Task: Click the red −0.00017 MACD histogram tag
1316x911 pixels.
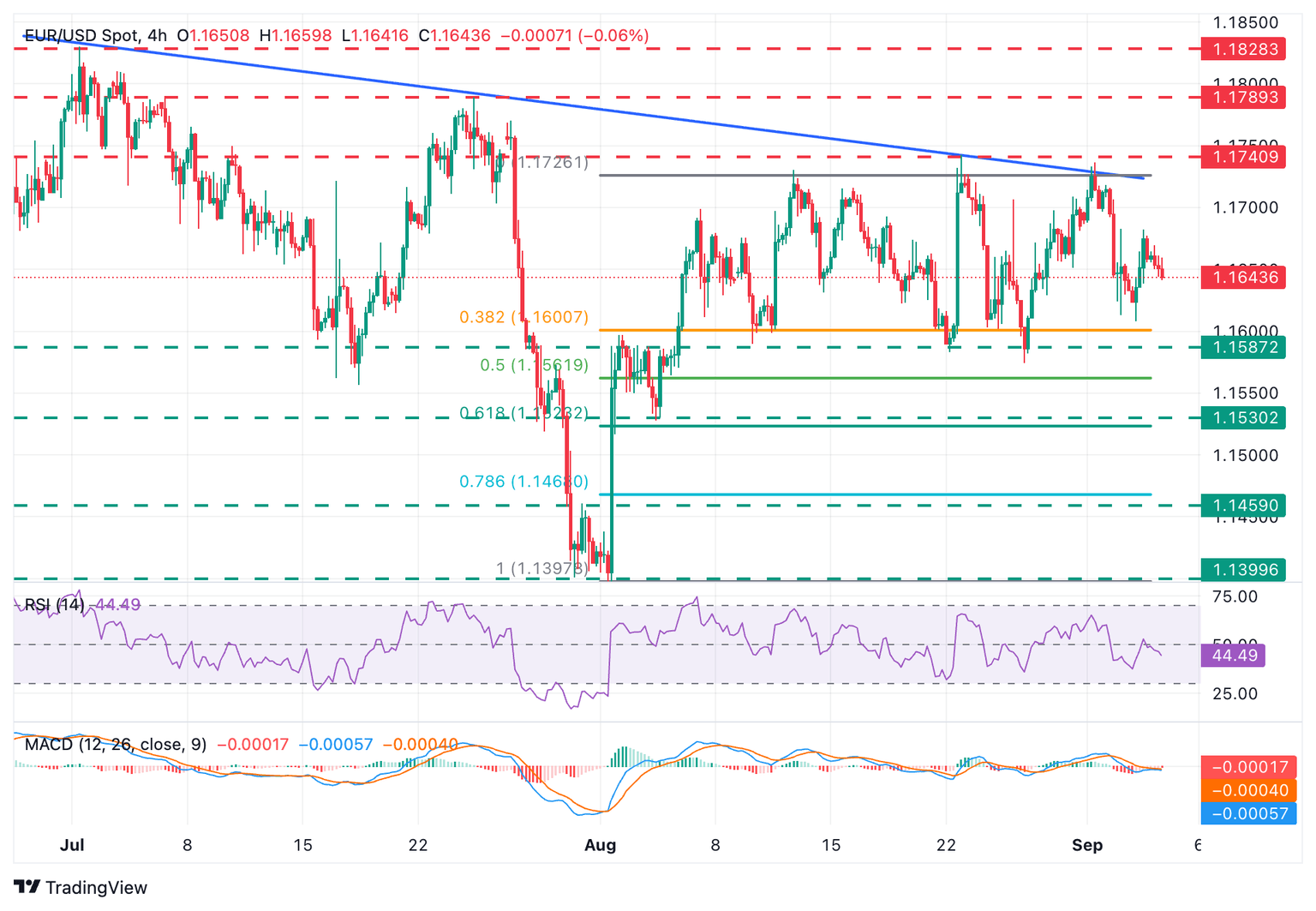Action: (x=1248, y=767)
